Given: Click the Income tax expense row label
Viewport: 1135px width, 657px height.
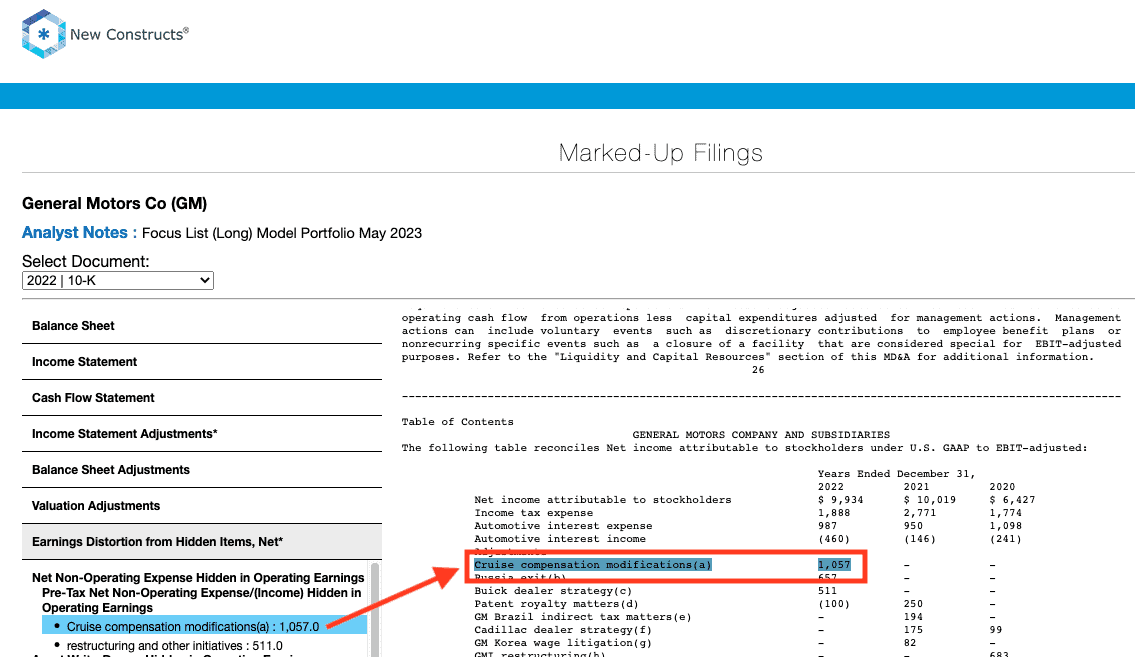Looking at the screenshot, I should click(533, 513).
